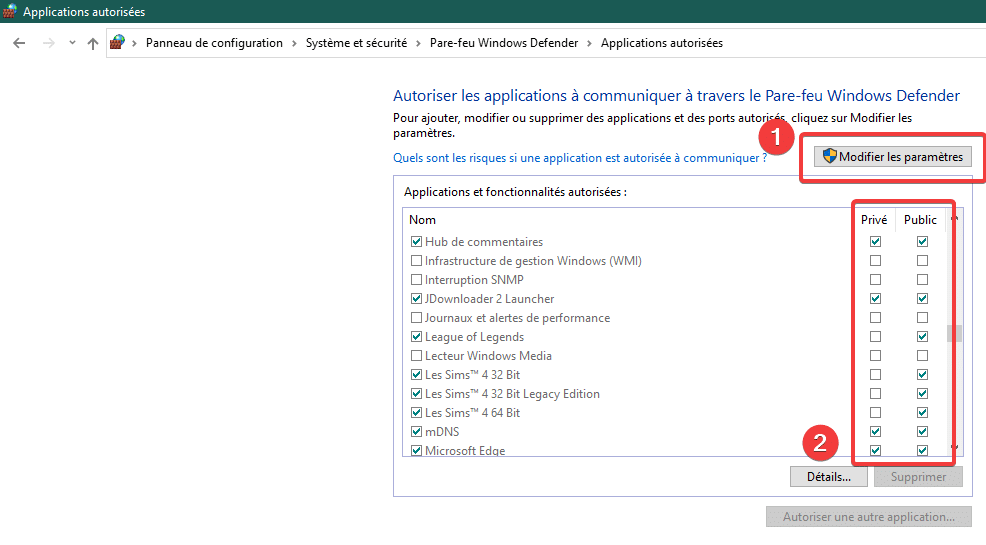986x545 pixels.
Task: Toggle Privé checkbox for Hub de commentaires
Action: [875, 241]
